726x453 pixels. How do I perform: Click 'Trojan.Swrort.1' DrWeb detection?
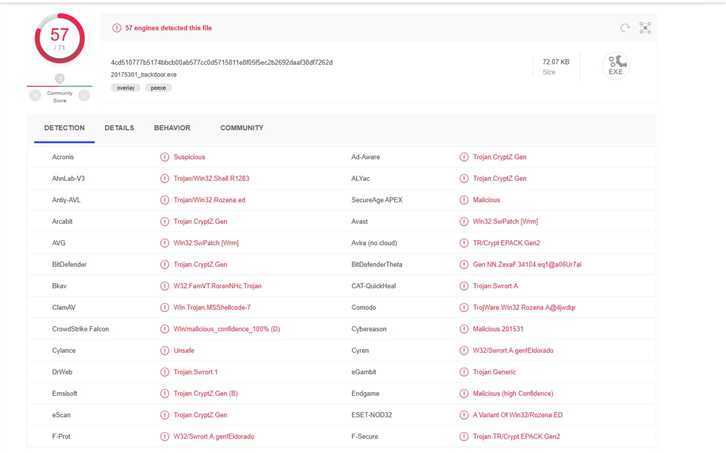tap(195, 372)
